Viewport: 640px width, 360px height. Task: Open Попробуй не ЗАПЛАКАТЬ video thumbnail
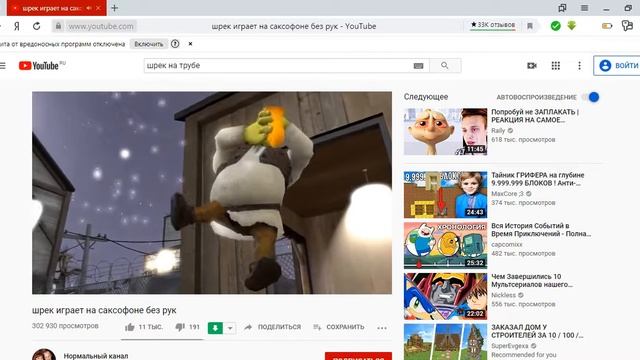coord(445,131)
